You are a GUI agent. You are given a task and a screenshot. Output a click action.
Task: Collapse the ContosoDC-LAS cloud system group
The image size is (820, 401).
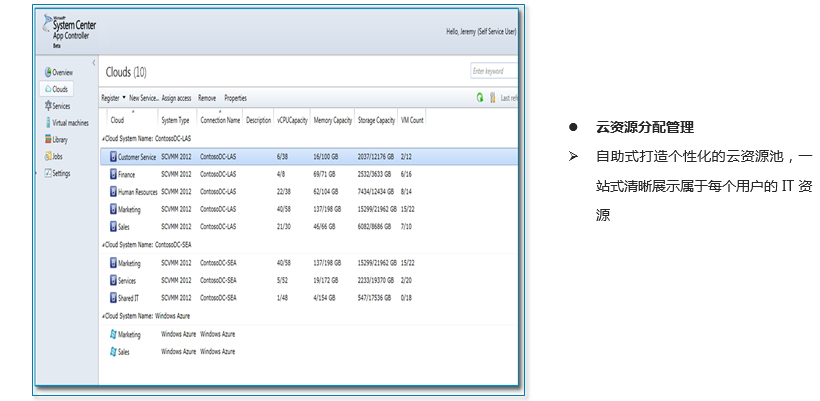[x=103, y=139]
